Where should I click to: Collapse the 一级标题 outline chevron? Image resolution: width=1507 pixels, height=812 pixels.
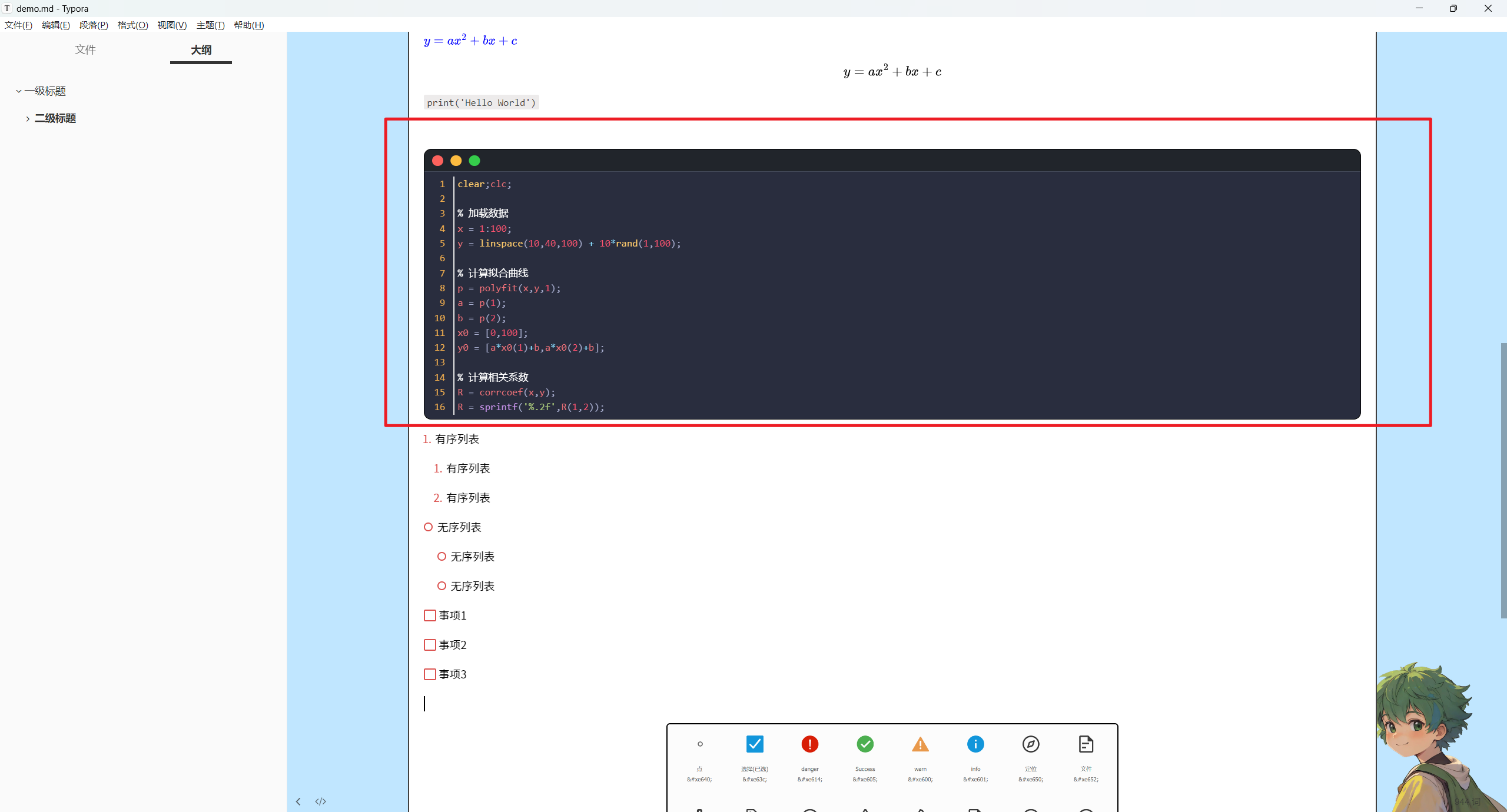tap(19, 91)
